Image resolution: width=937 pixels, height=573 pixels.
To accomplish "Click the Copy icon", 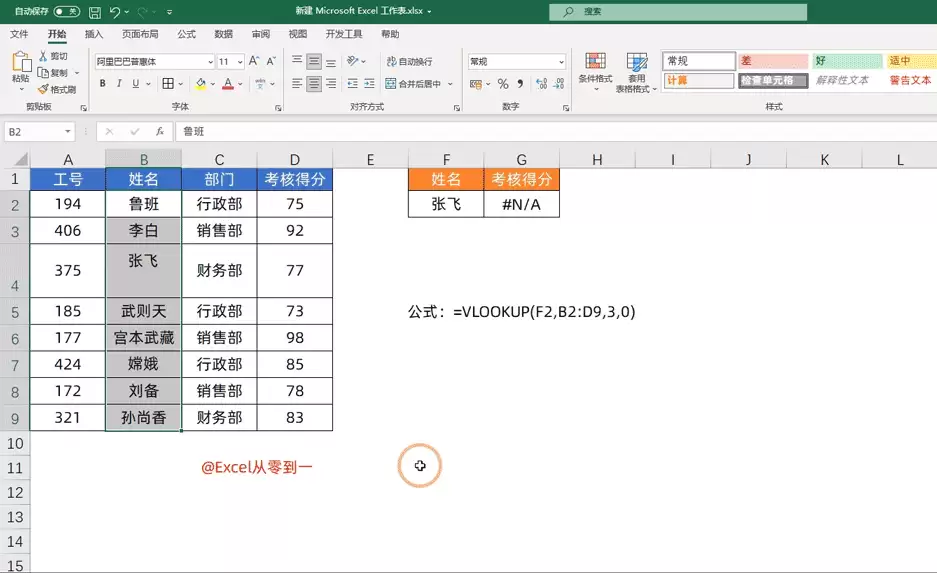I will point(43,72).
